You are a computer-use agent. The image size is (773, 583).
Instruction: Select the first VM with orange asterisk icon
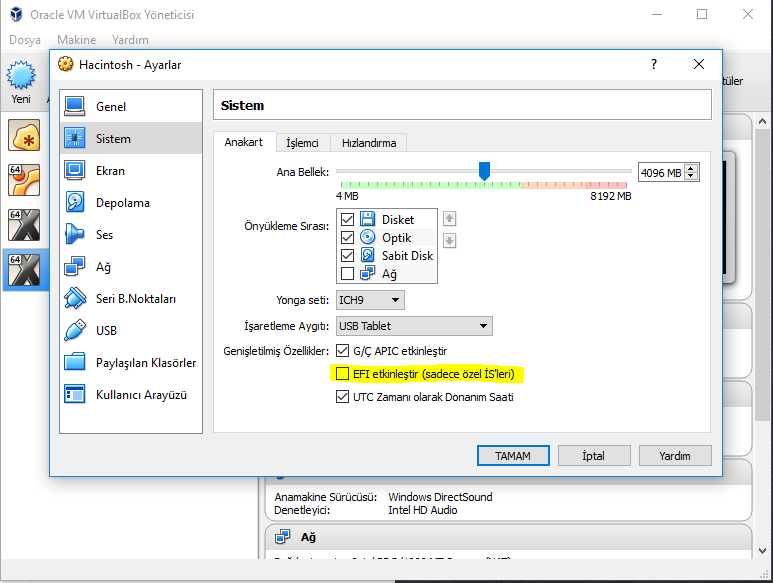tap(24, 136)
